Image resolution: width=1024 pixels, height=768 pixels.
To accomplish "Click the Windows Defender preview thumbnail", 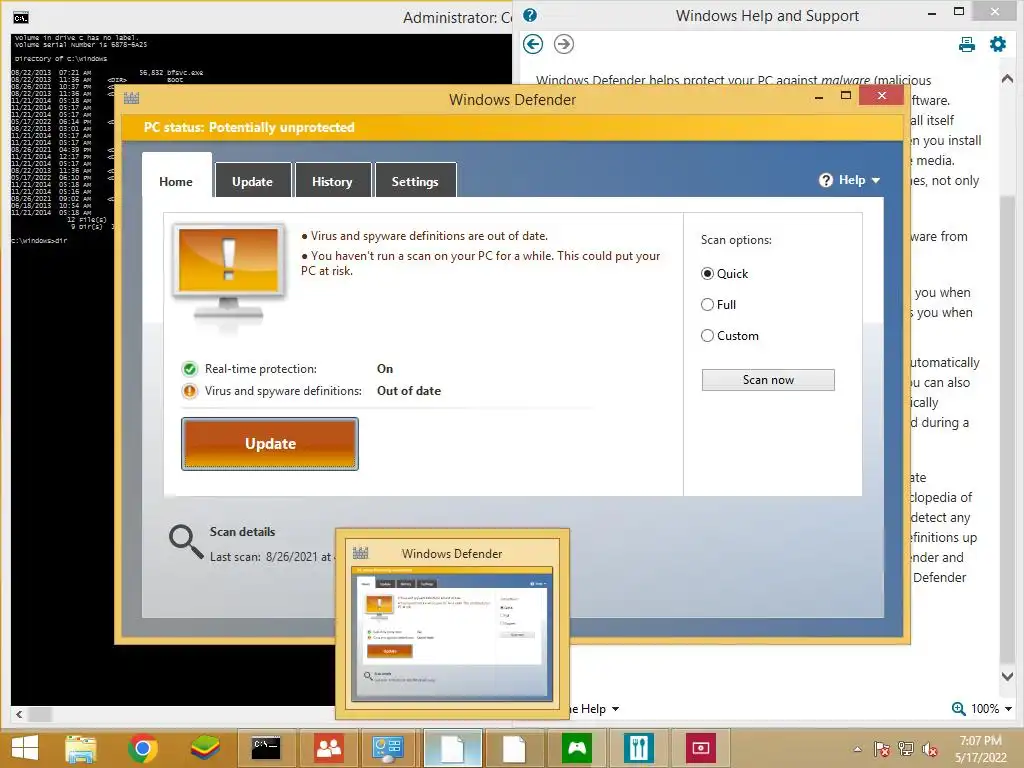I will click(x=452, y=634).
